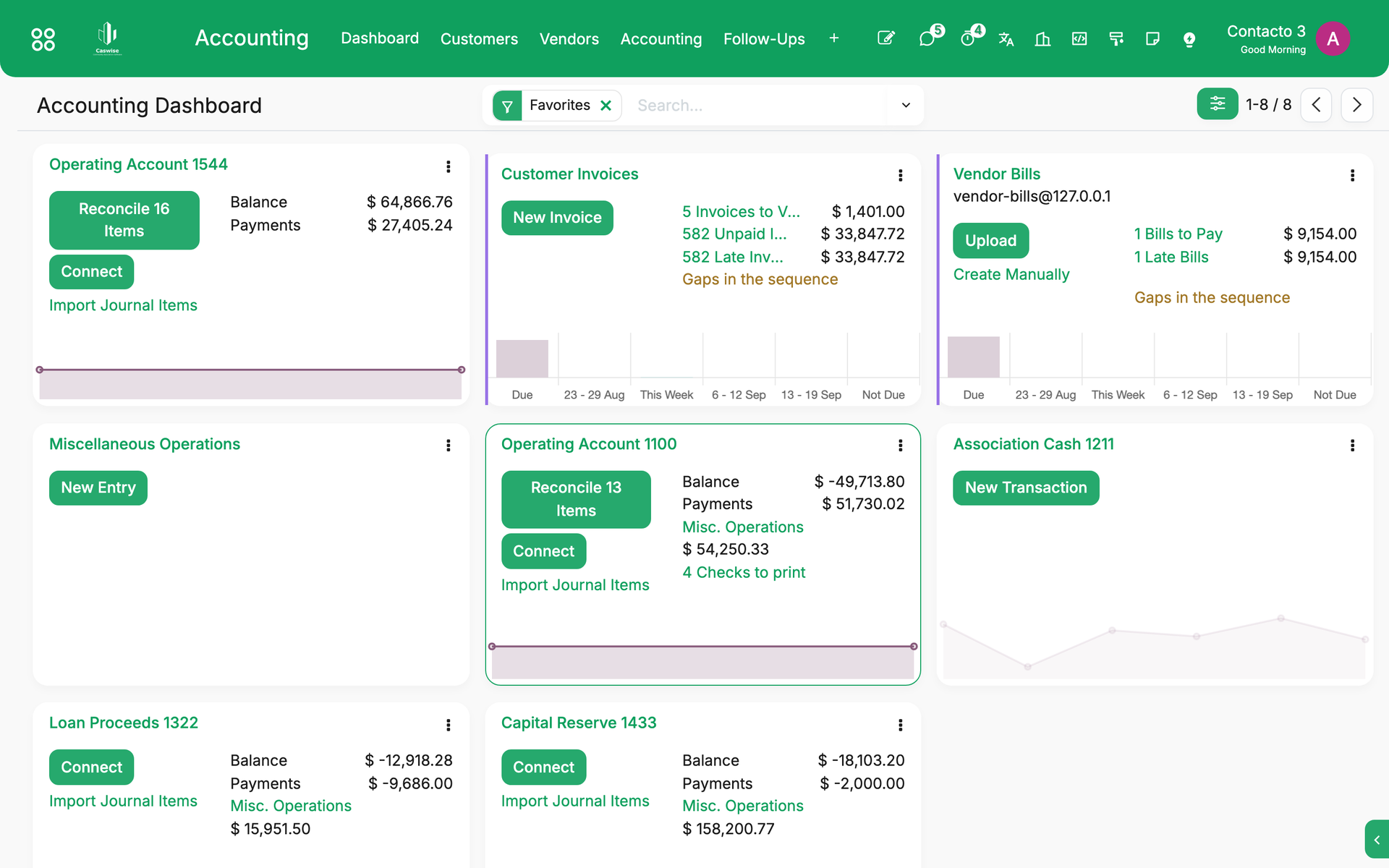Click New Transaction button

[x=1026, y=488]
